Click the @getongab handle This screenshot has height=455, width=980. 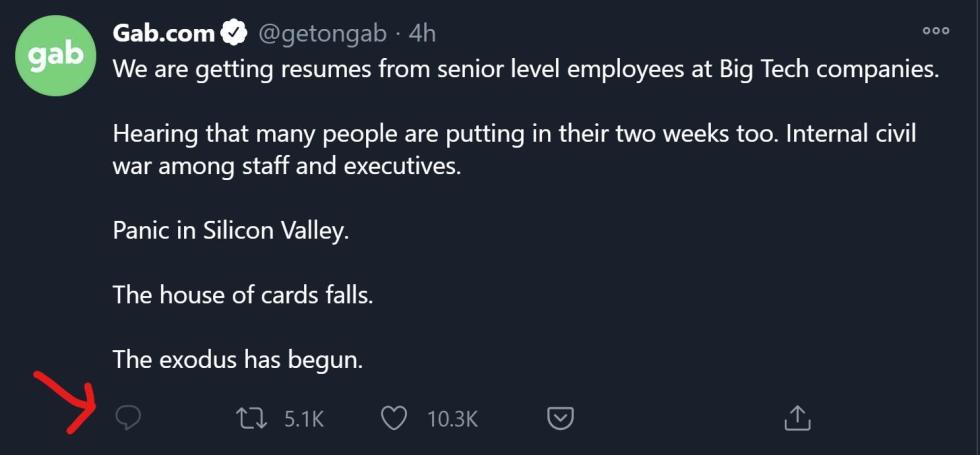322,34
